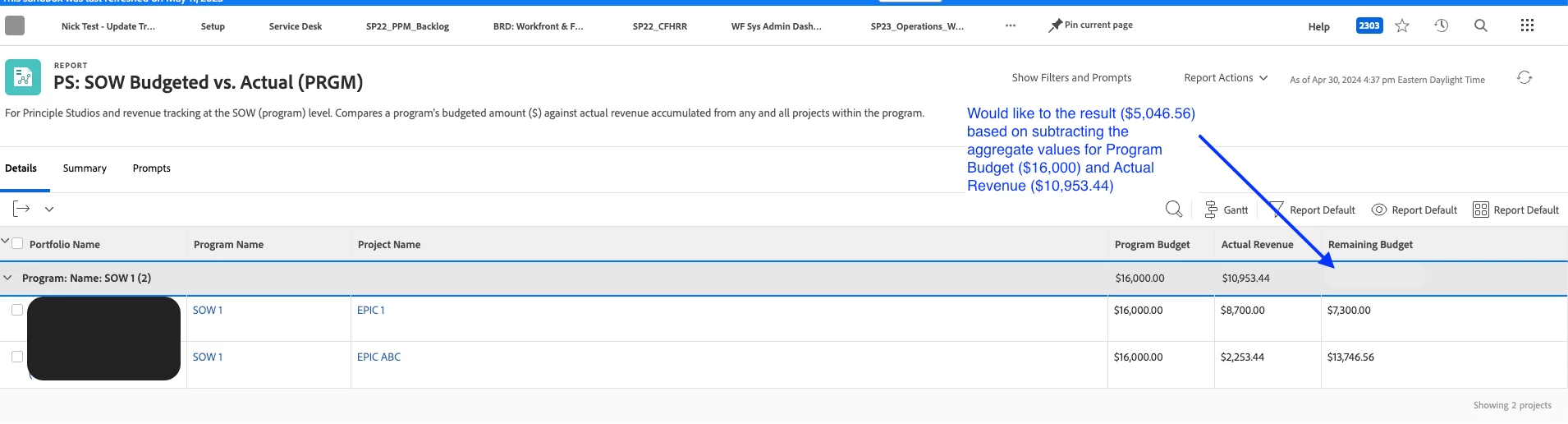Click the $8,700.00 Actual Revenue cell
This screenshot has width=1568, height=424.
pos(1243,310)
